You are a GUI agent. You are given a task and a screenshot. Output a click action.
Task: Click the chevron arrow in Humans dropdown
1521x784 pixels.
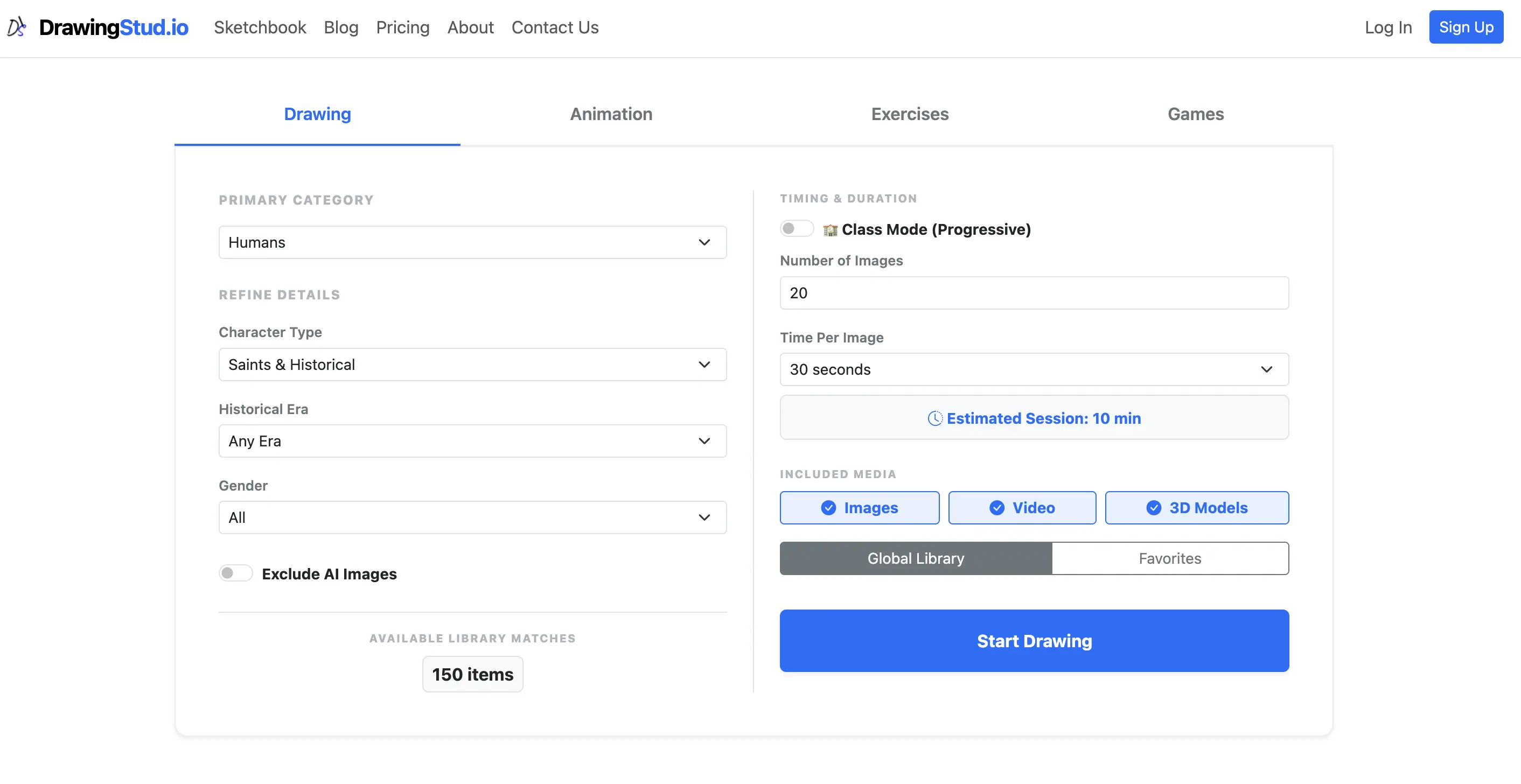pos(704,243)
